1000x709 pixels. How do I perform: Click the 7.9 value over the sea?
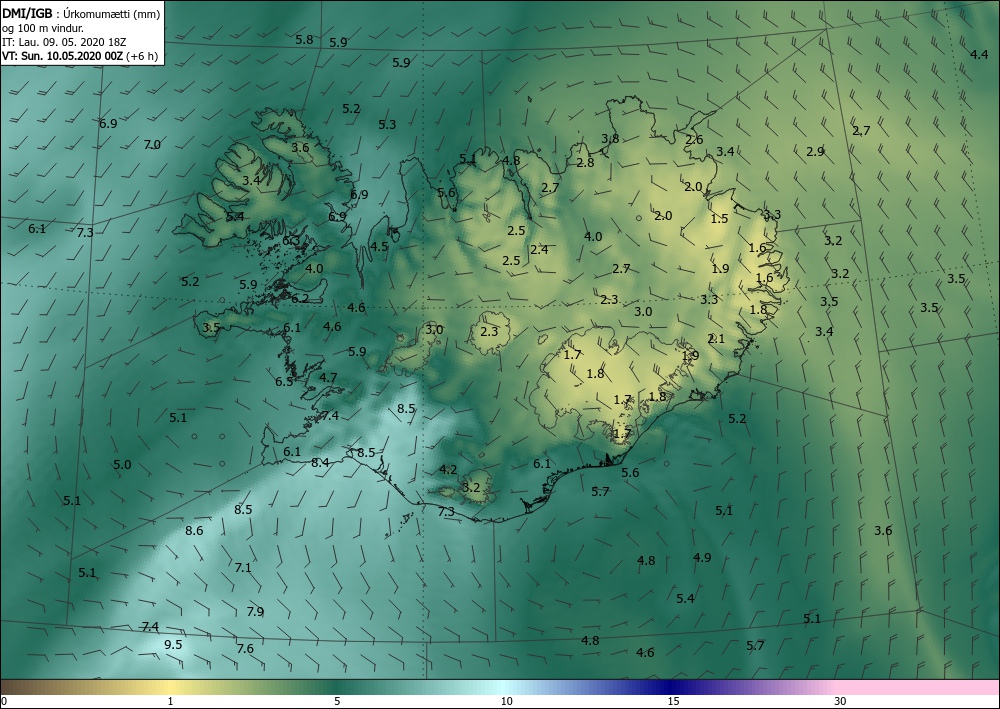point(255,611)
